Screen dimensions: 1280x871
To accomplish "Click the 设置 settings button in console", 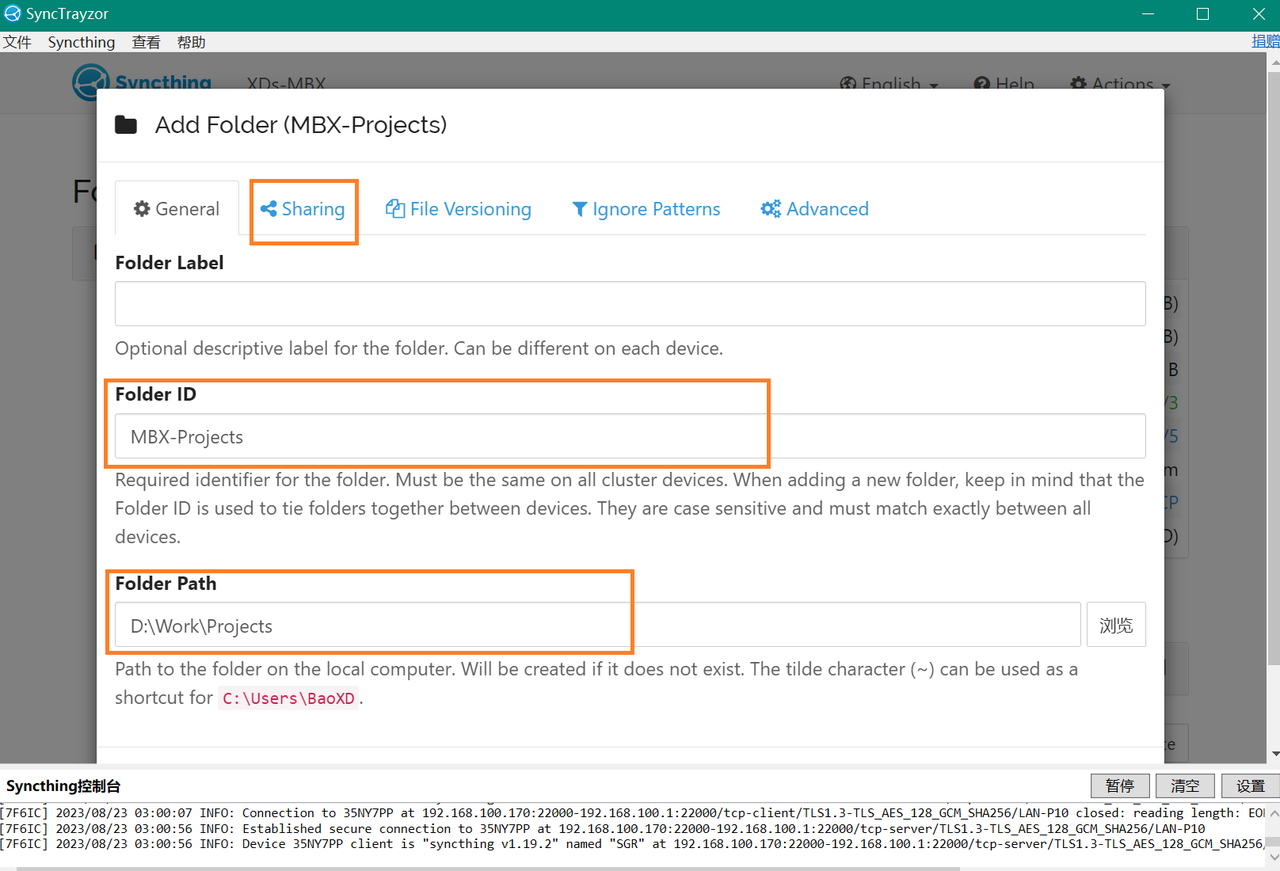I will (1251, 786).
